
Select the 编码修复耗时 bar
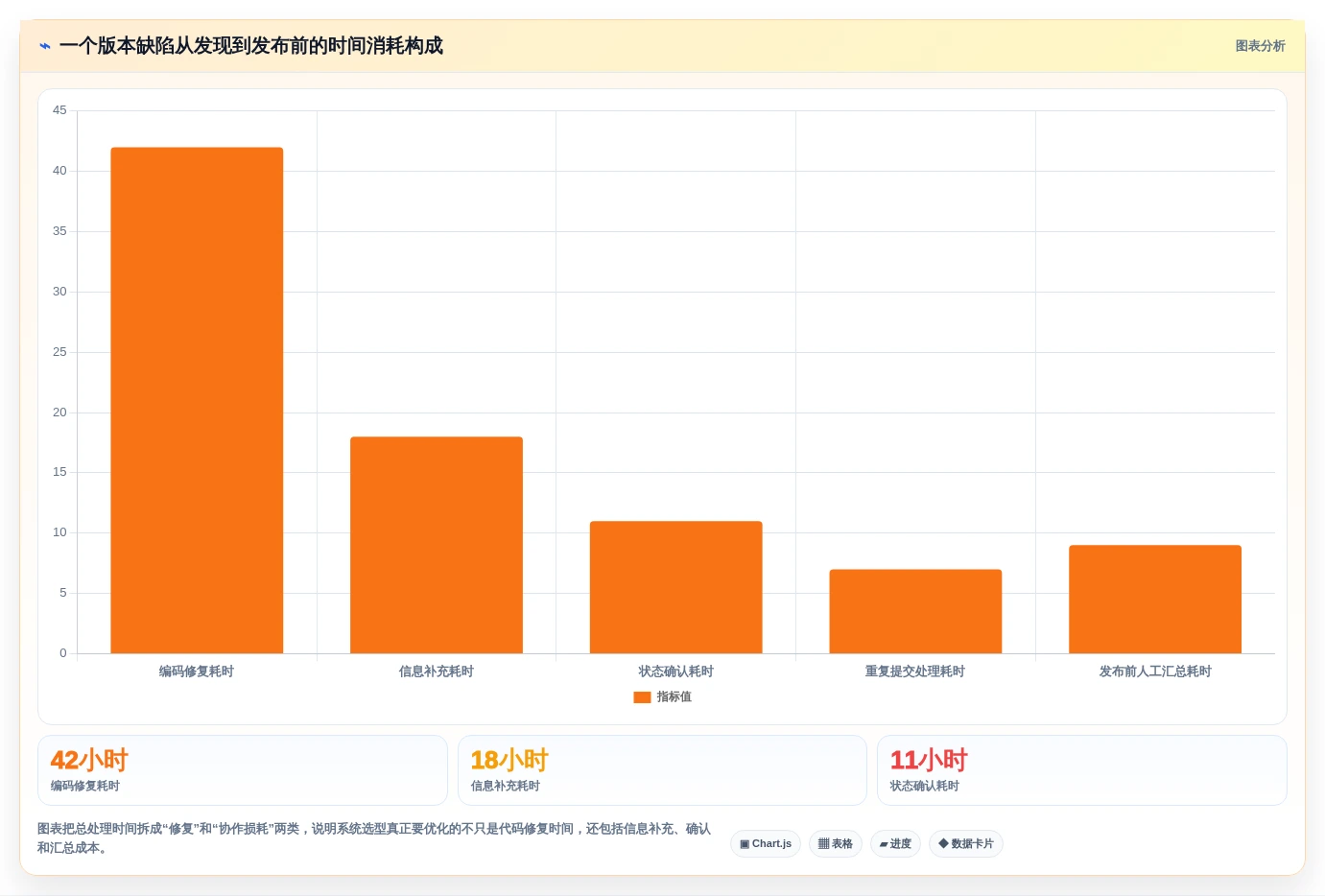[197, 400]
